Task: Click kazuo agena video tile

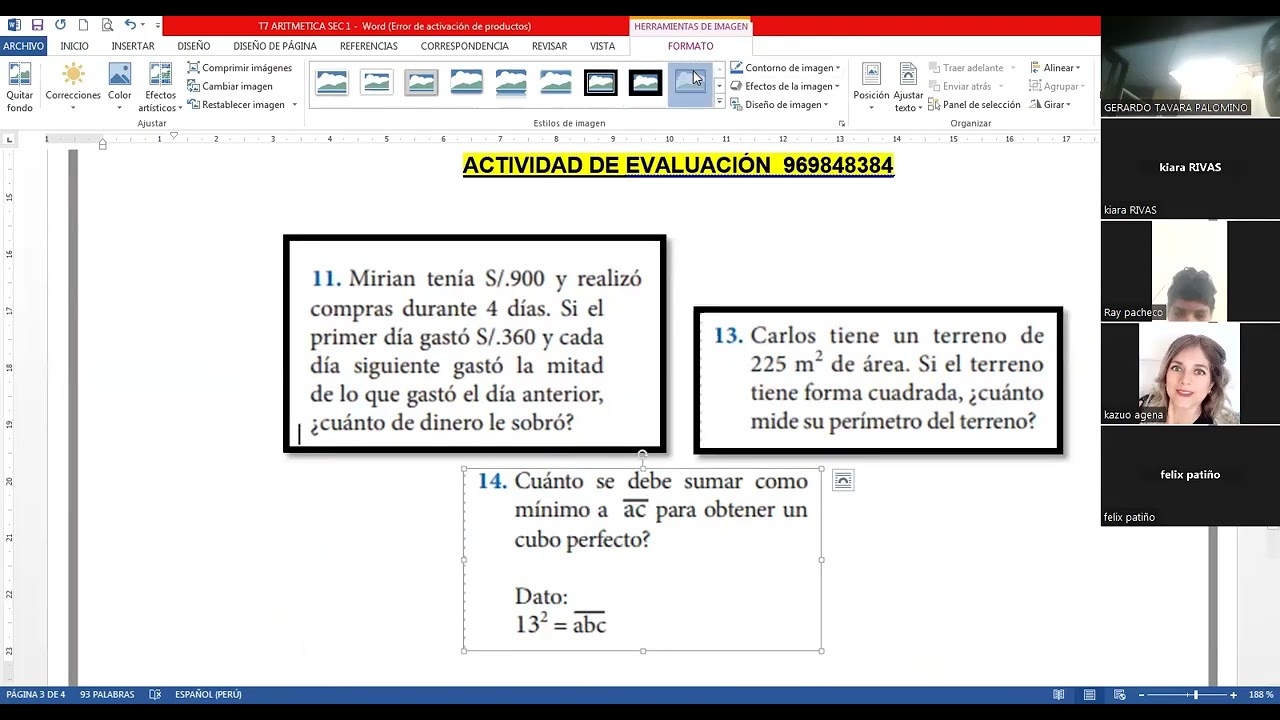Action: (x=1190, y=373)
